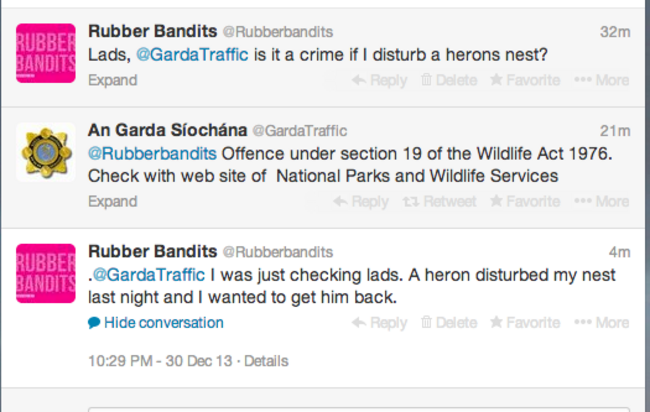Open An Garda Síochána profile avatar
The width and height of the screenshot is (650, 412).
(46, 152)
